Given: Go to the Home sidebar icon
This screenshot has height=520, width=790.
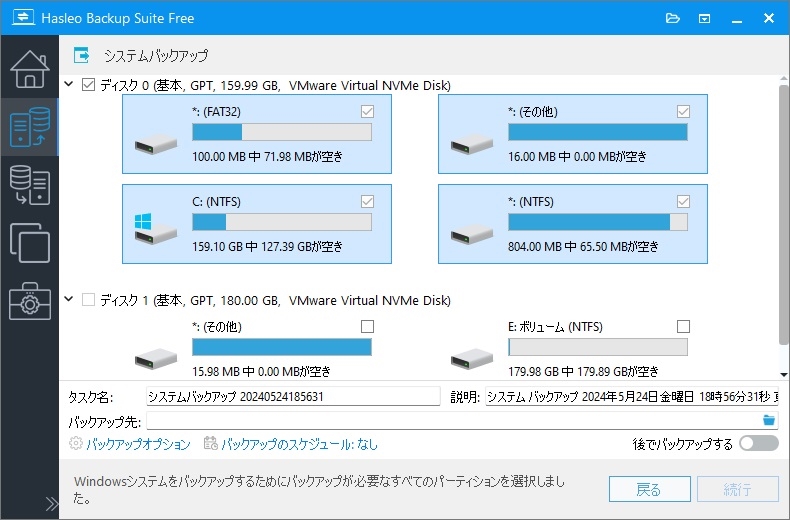Looking at the screenshot, I should pos(30,69).
